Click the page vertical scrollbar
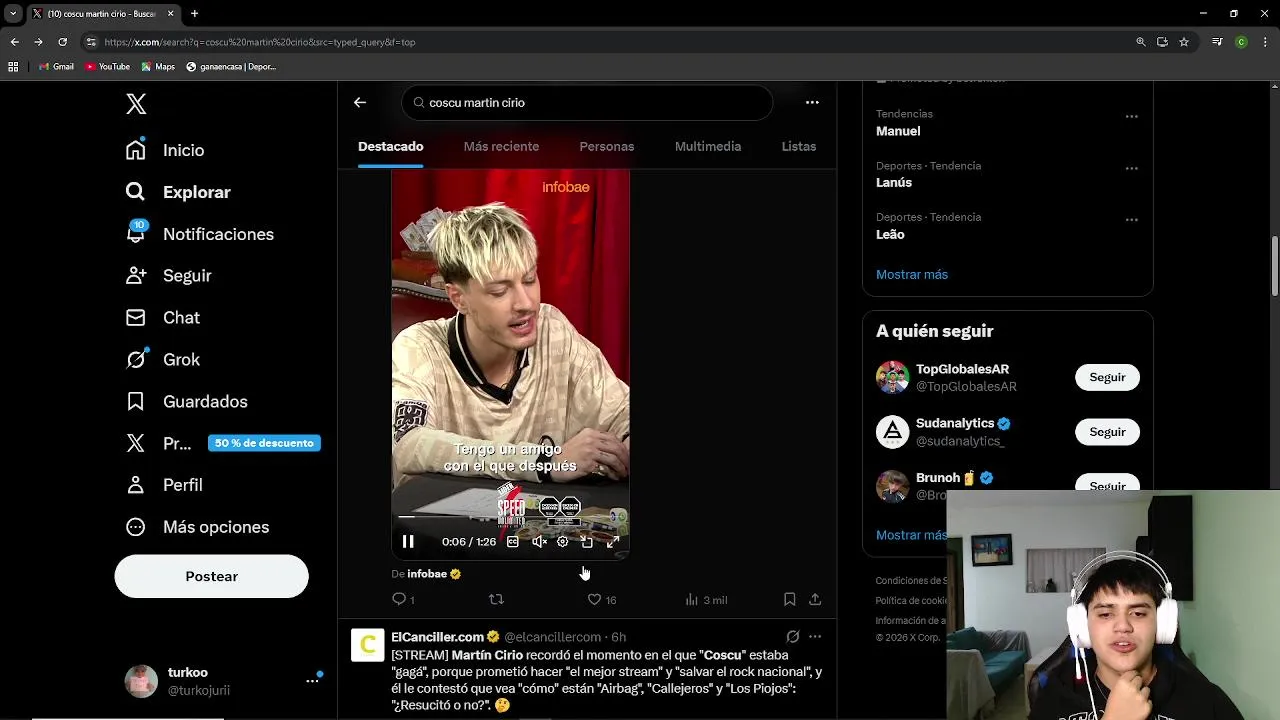1280x720 pixels. coord(1274,267)
